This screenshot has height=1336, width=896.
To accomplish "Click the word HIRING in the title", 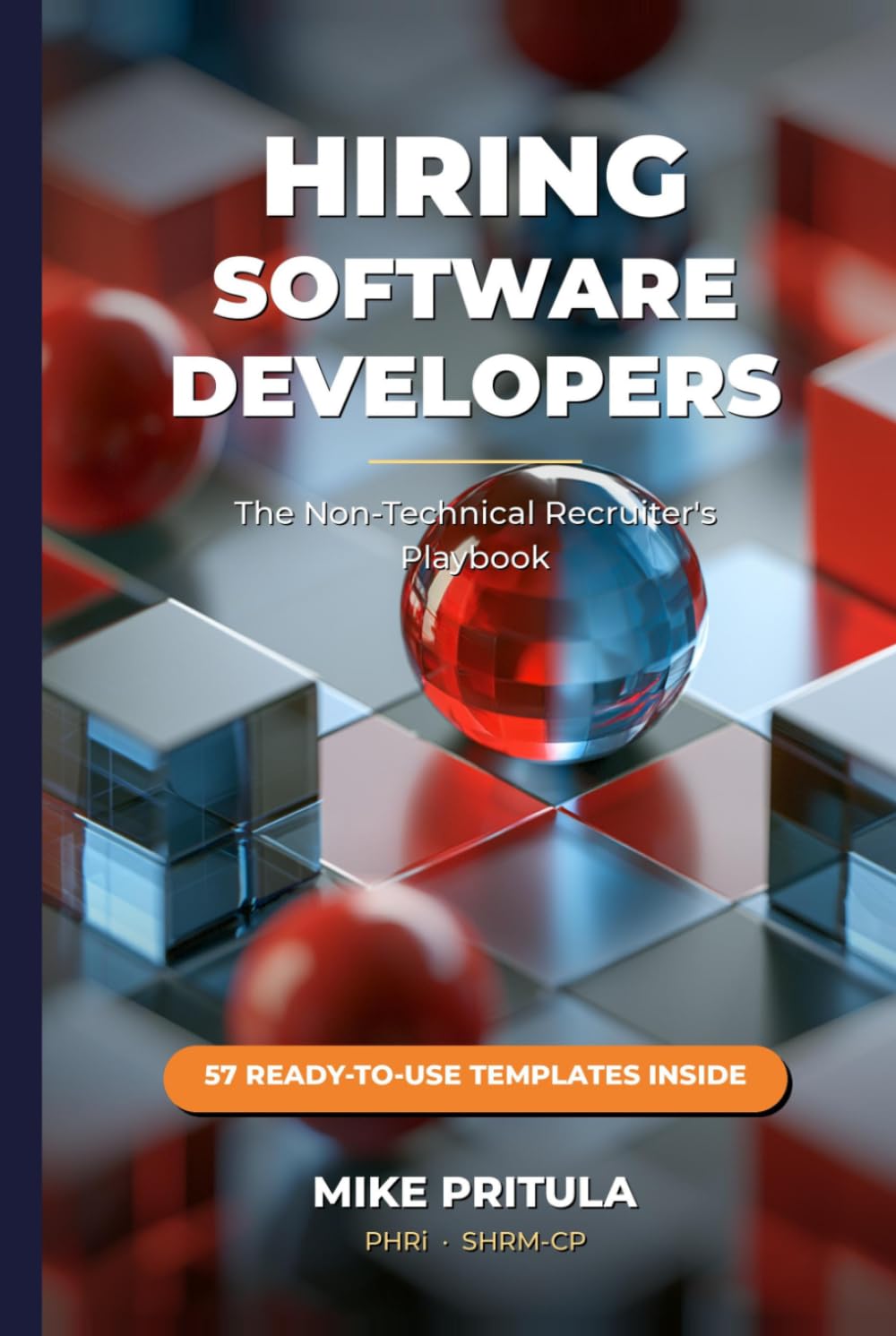I will point(475,176).
